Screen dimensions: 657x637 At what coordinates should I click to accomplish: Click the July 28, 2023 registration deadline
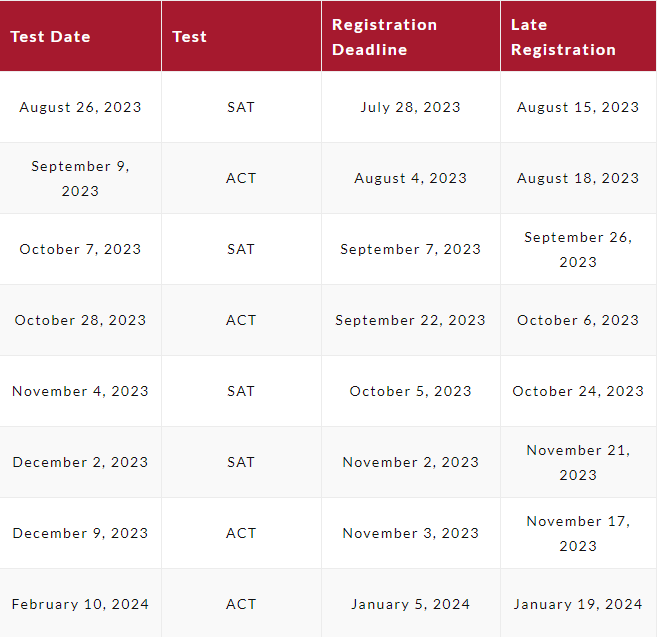coord(411,107)
